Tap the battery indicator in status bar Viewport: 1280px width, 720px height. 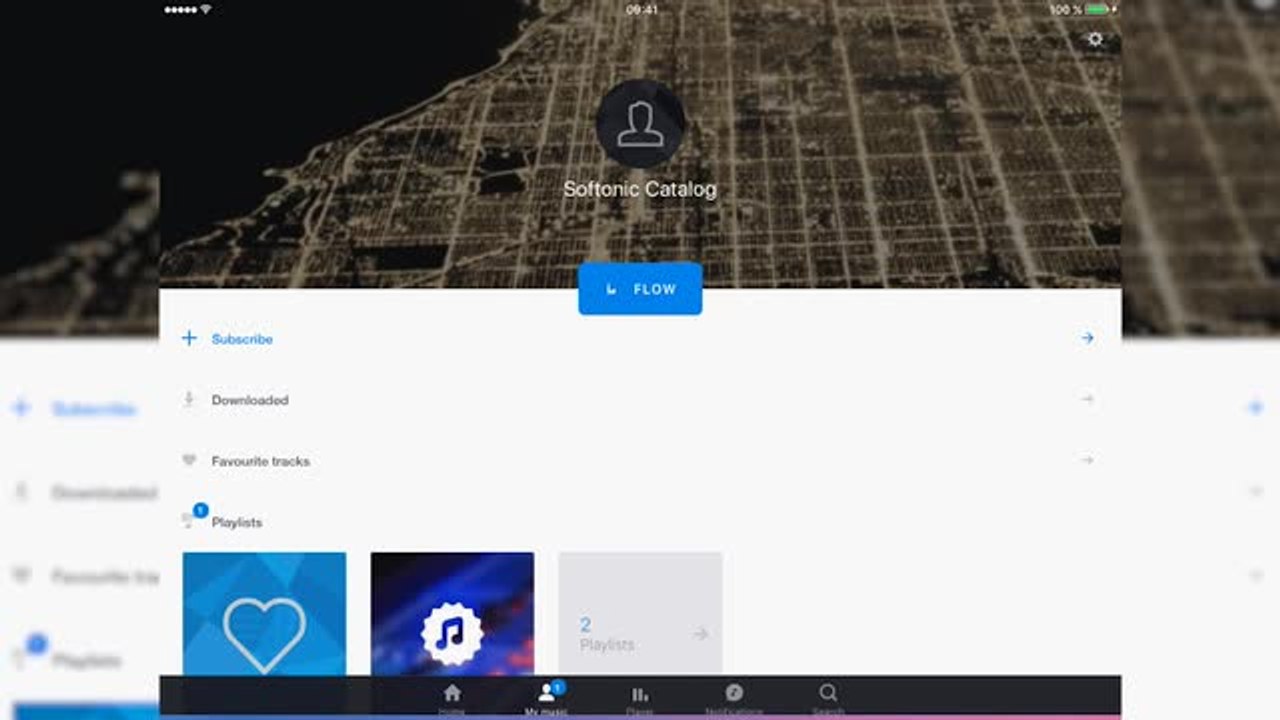tap(1096, 9)
